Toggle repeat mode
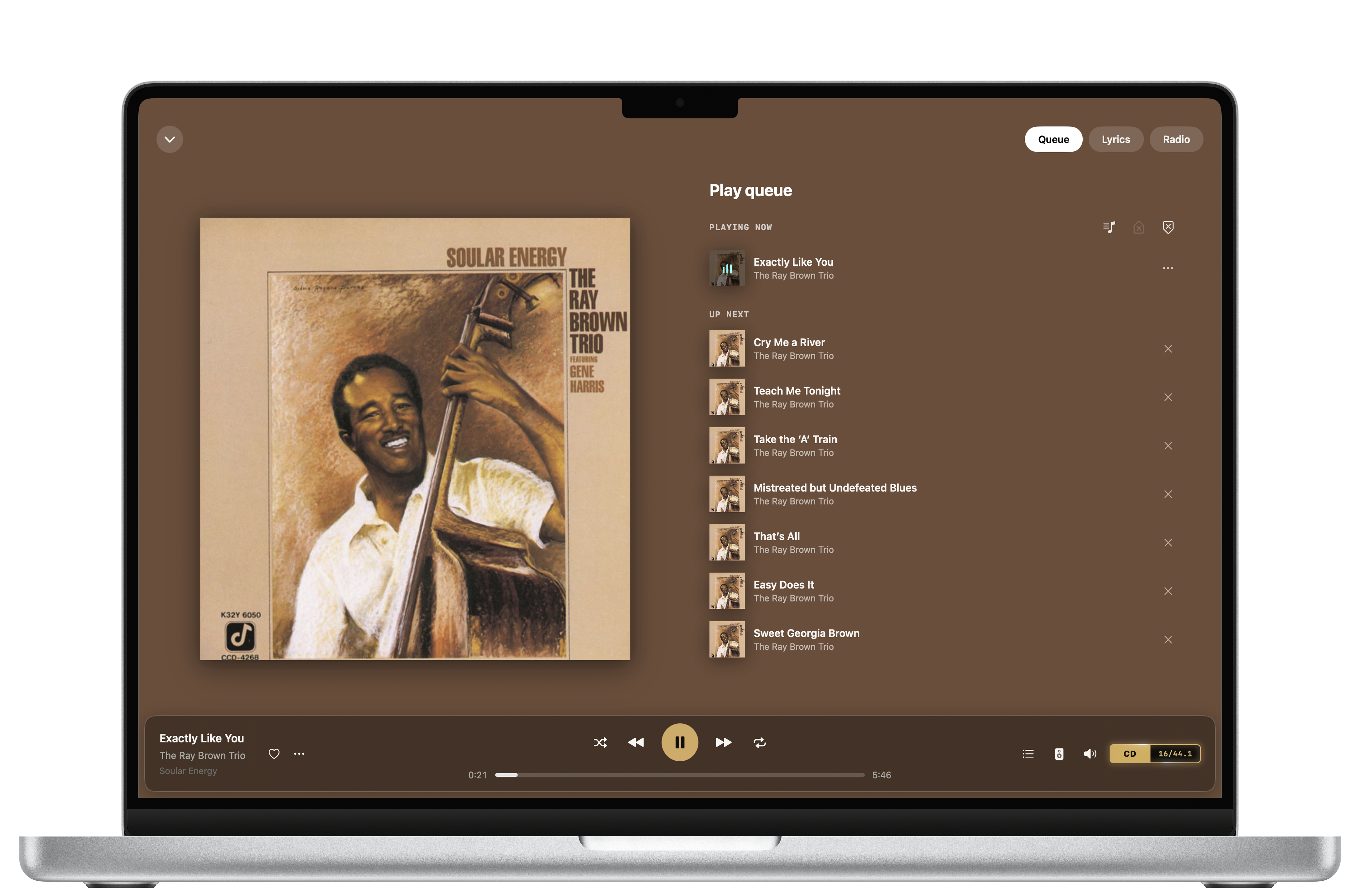The image size is (1360, 896). (x=759, y=742)
